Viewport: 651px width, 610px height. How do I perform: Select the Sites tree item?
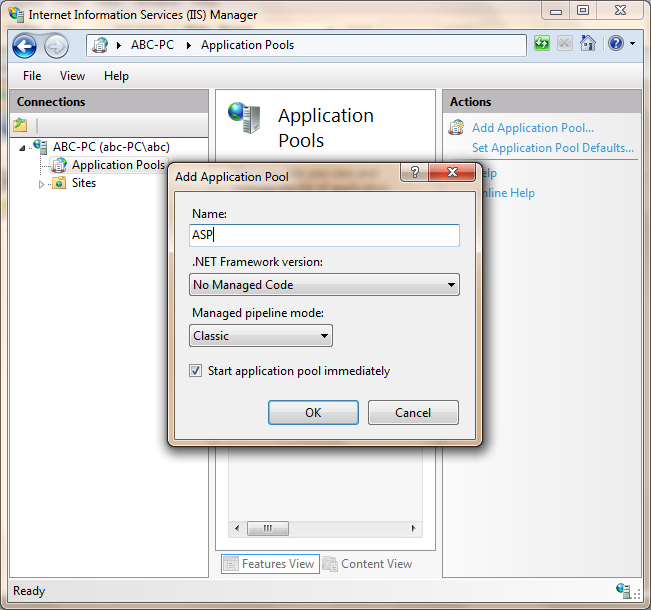[84, 183]
